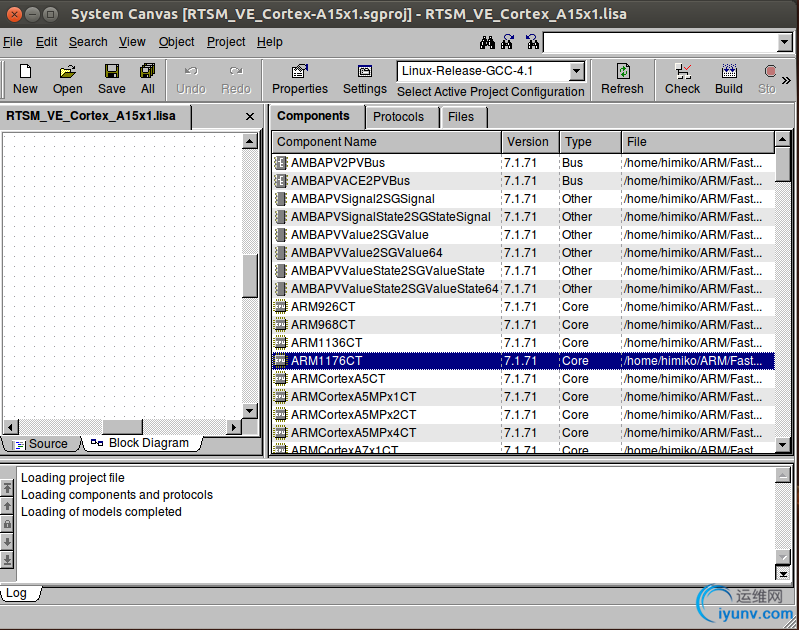
Task: Open project Settings from the toolbar
Action: coord(365,80)
